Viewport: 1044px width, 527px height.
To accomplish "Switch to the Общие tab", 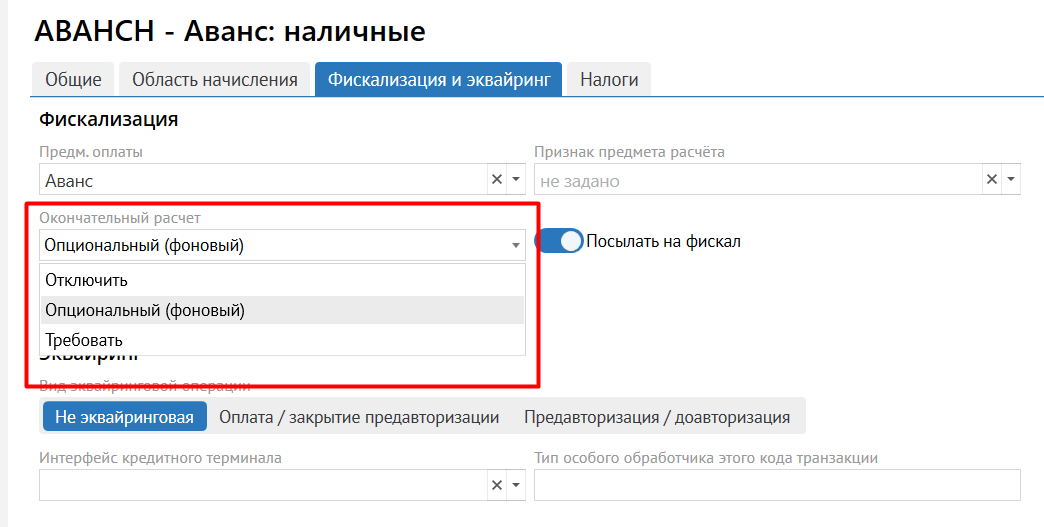I will tap(73, 80).
